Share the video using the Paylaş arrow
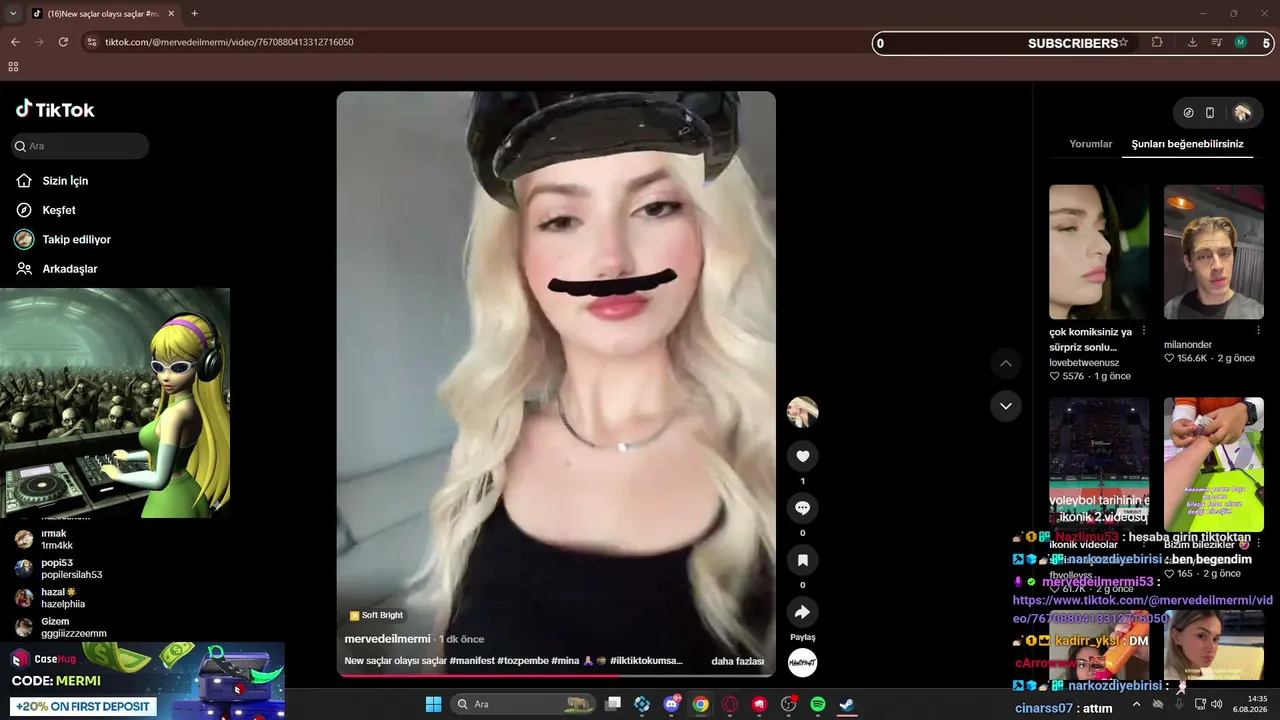Image resolution: width=1280 pixels, height=720 pixels. click(802, 612)
